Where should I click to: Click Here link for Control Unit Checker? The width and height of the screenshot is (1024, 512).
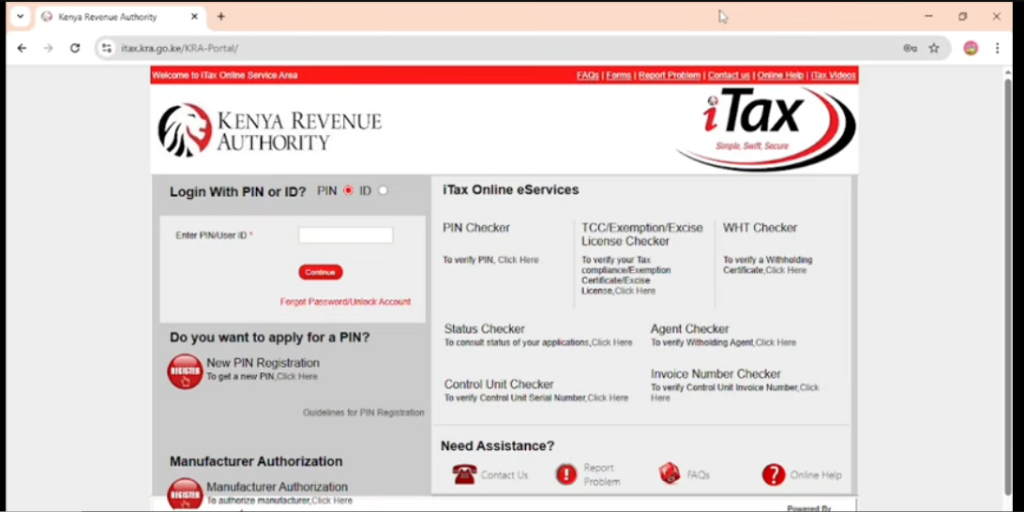[x=608, y=398]
